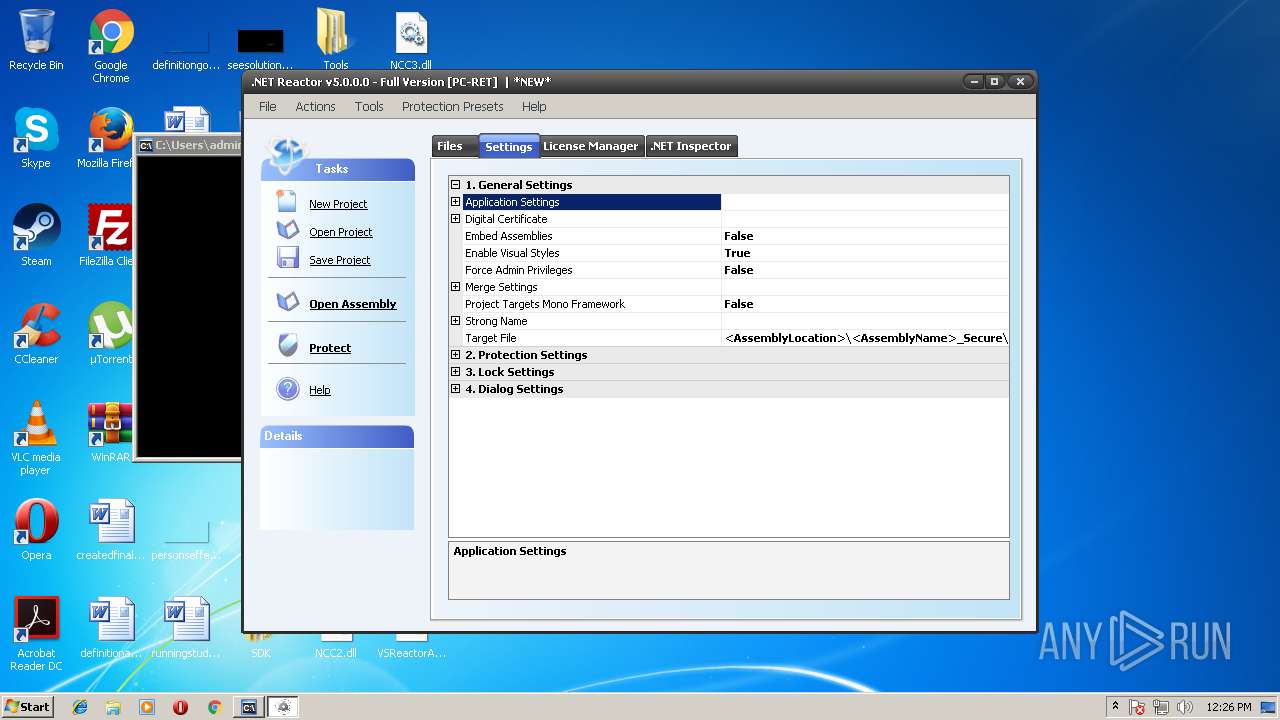
Task: Open the Recycle Bin desktop icon
Action: (36, 42)
